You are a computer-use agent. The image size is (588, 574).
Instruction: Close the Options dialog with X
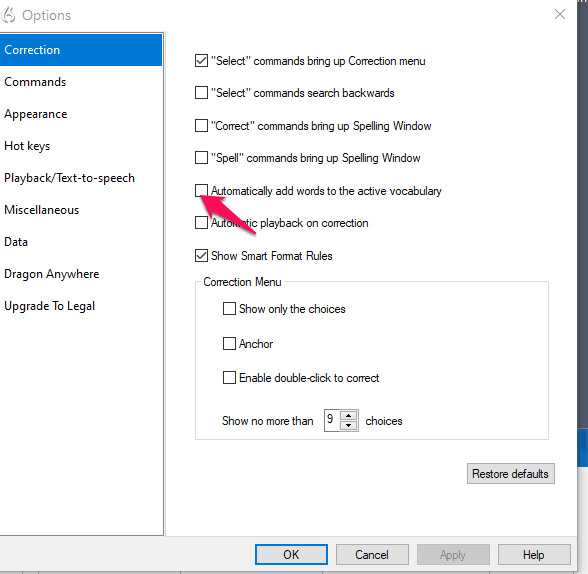click(560, 14)
